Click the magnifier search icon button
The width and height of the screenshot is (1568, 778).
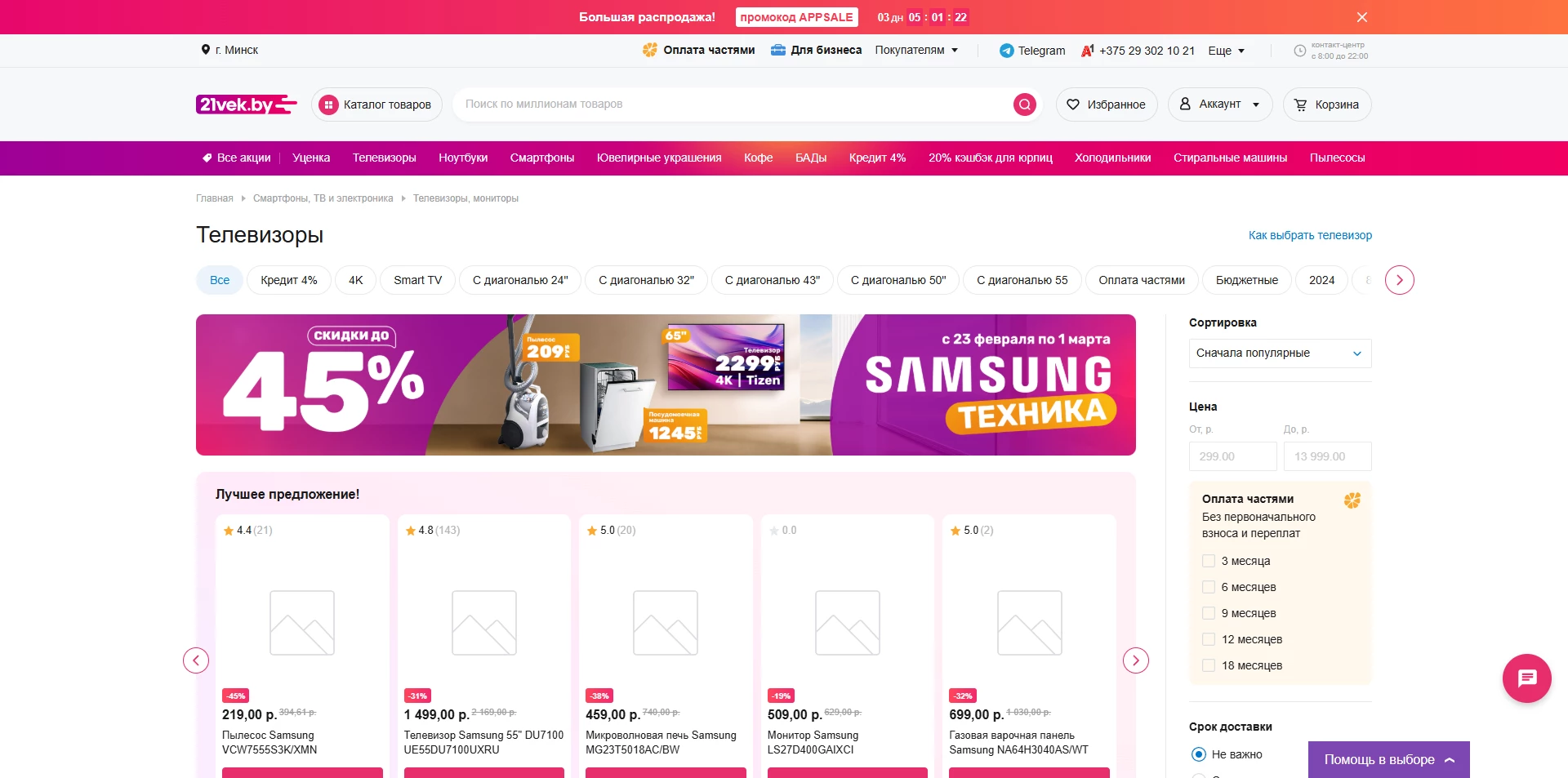[x=1024, y=104]
